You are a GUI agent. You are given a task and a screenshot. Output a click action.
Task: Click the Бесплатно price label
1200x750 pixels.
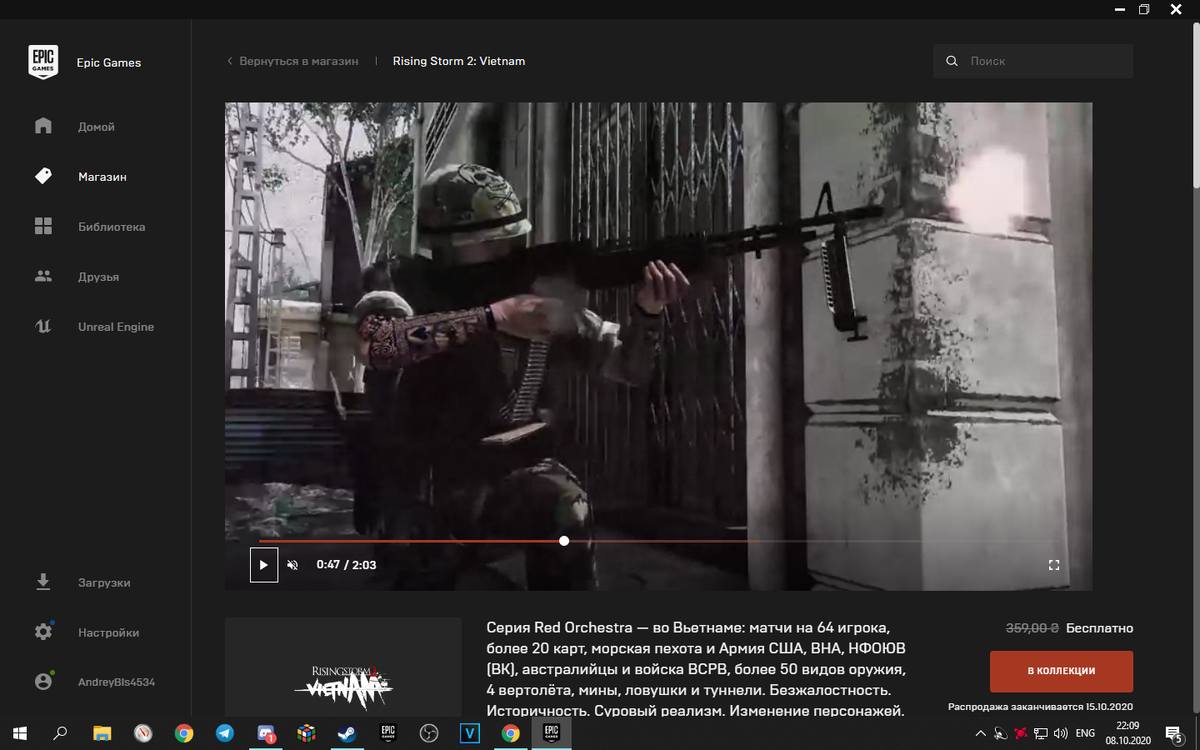pyautogui.click(x=1099, y=628)
